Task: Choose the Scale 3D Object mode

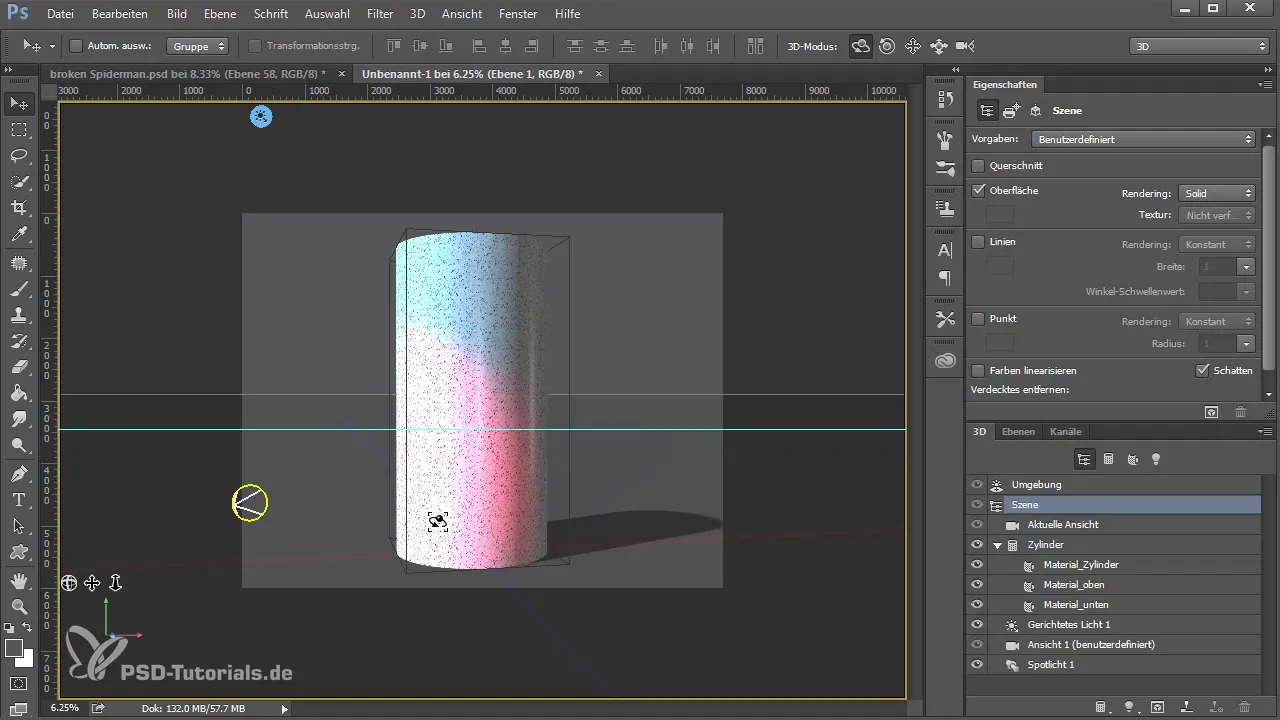Action: [x=965, y=46]
